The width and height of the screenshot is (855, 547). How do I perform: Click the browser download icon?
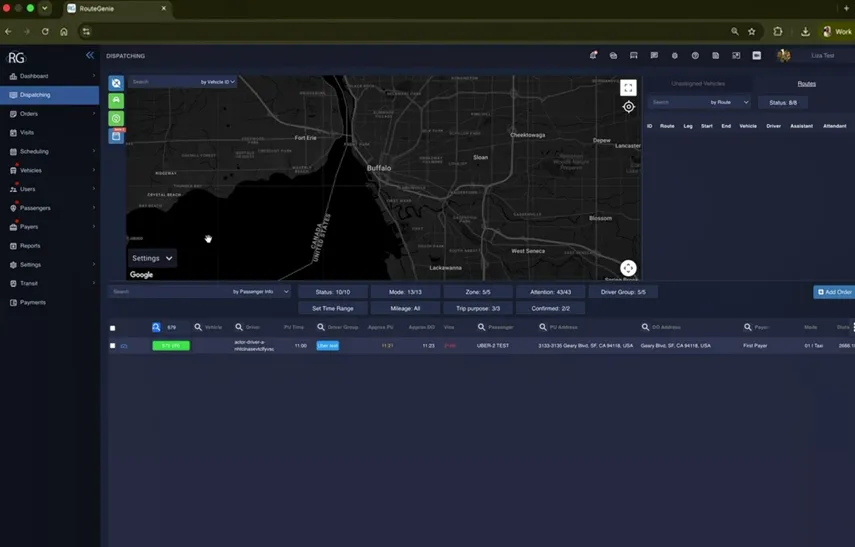coord(805,32)
